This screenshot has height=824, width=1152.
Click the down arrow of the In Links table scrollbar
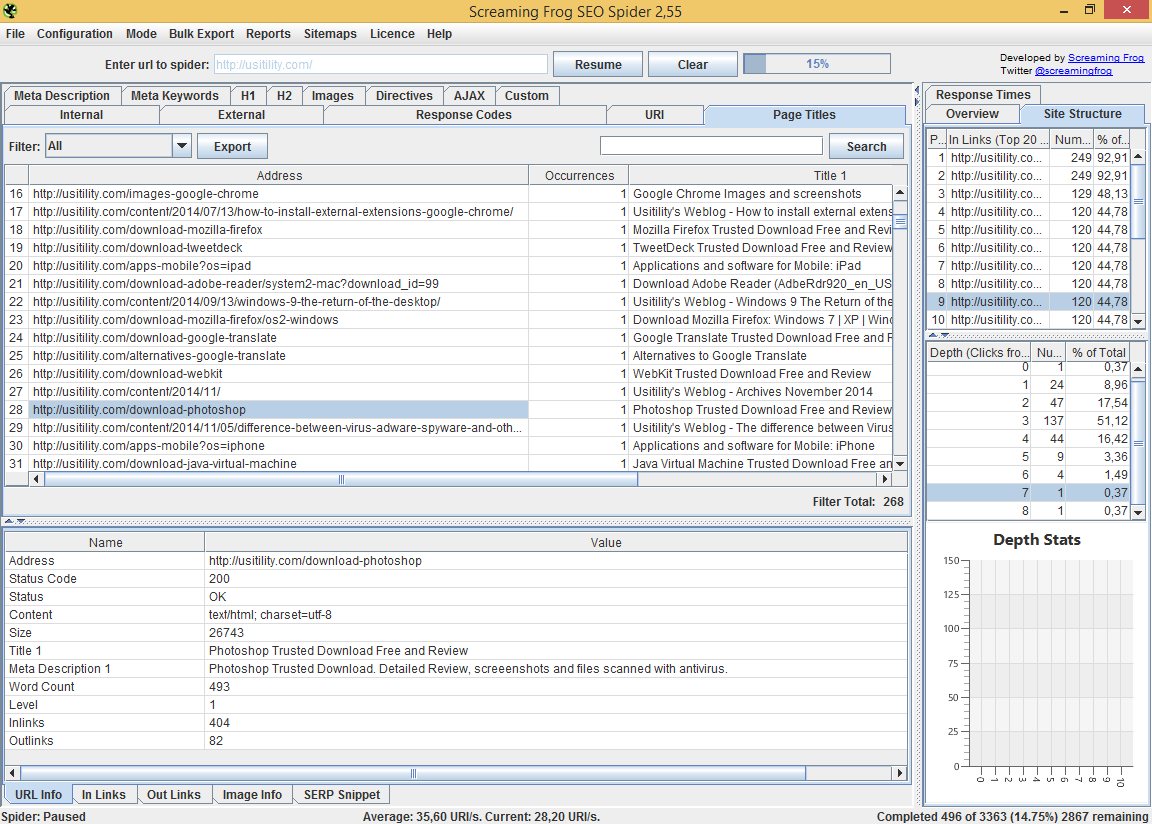1138,321
